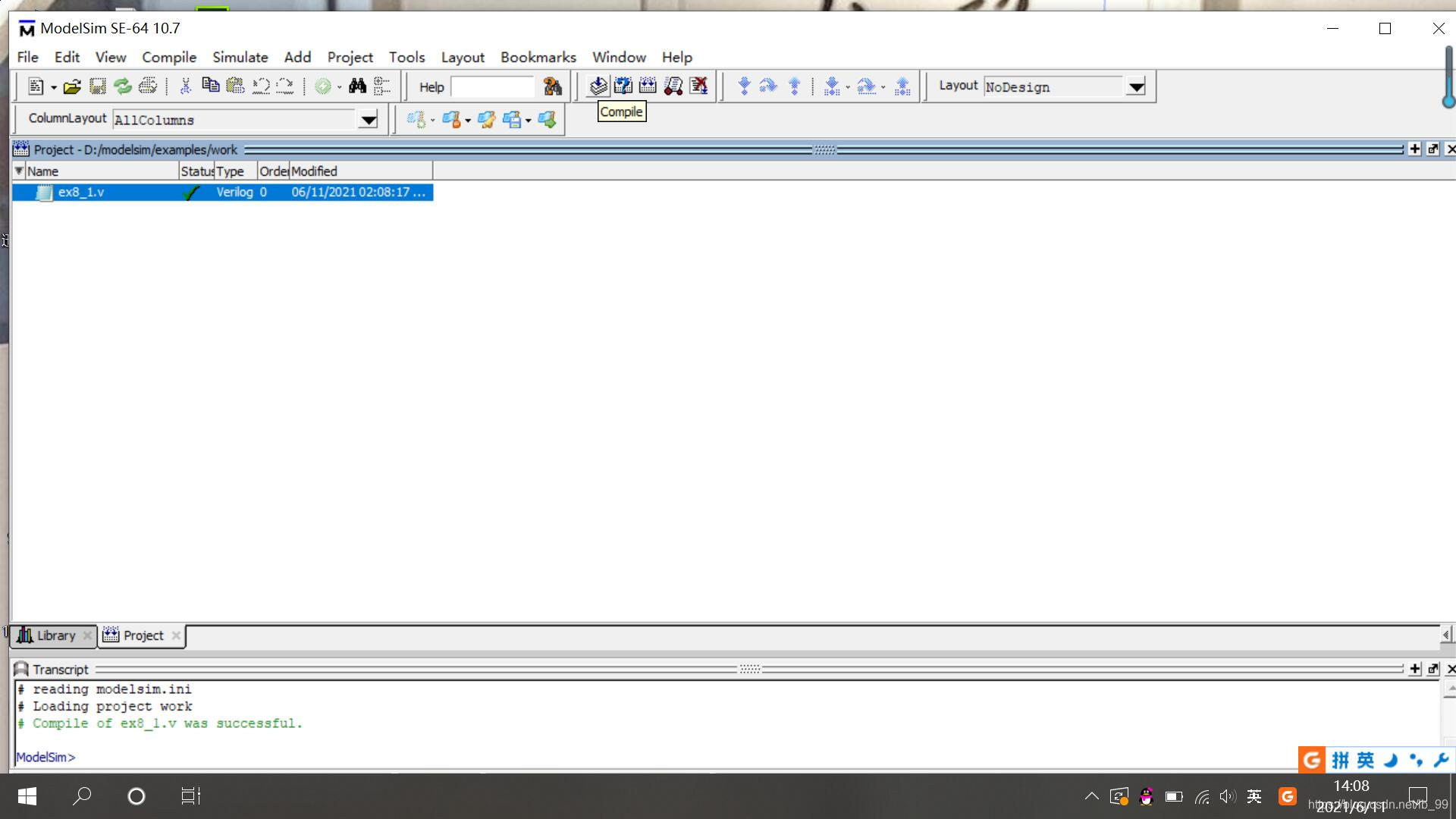Click the Simulate toolbar icon
Screen dimensions: 1456x819
(x=673, y=86)
